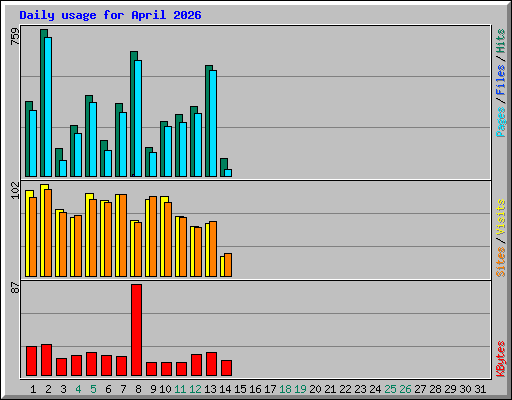Click green day 25 label
Image resolution: width=512 pixels, height=400 pixels.
[390, 389]
